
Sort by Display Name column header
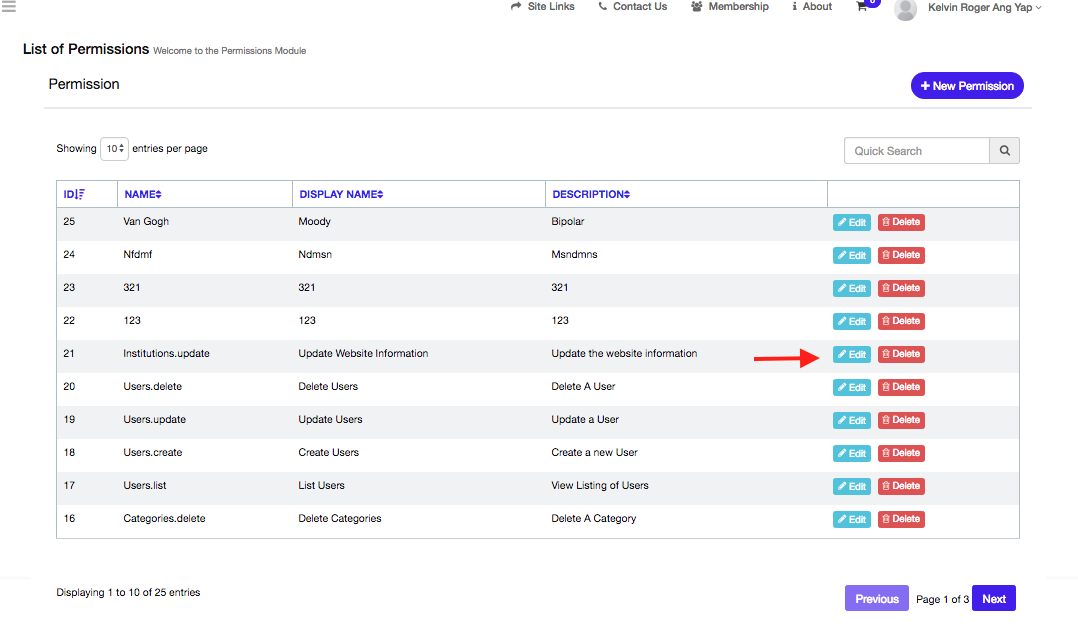341,194
